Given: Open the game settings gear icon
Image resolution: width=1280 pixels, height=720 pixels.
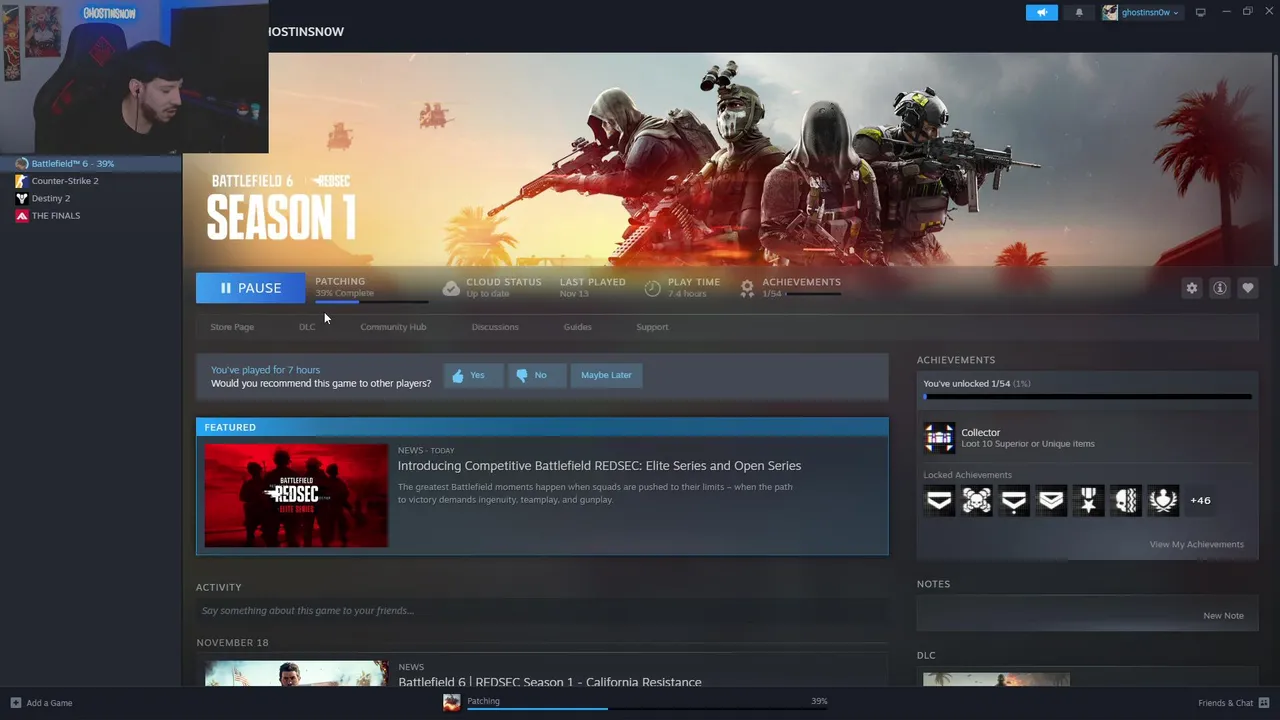Looking at the screenshot, I should pos(1192,288).
